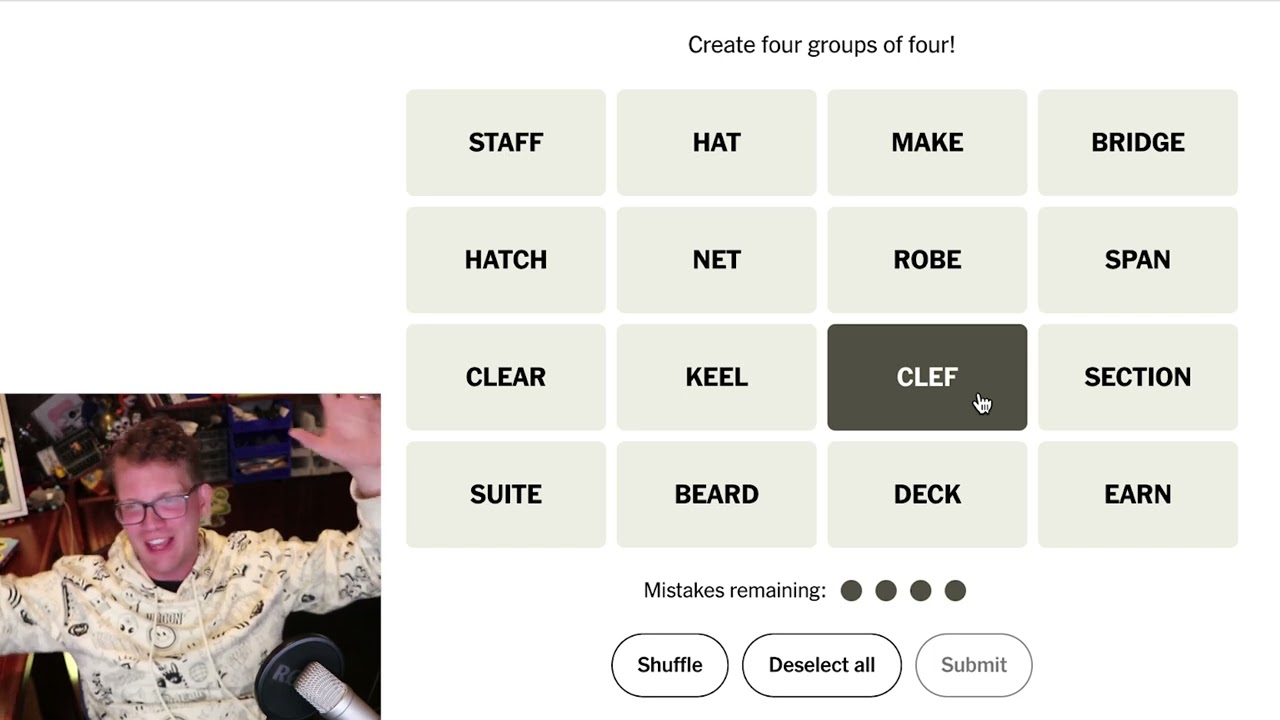
Task: Select the STAFF word tile
Action: tap(506, 142)
